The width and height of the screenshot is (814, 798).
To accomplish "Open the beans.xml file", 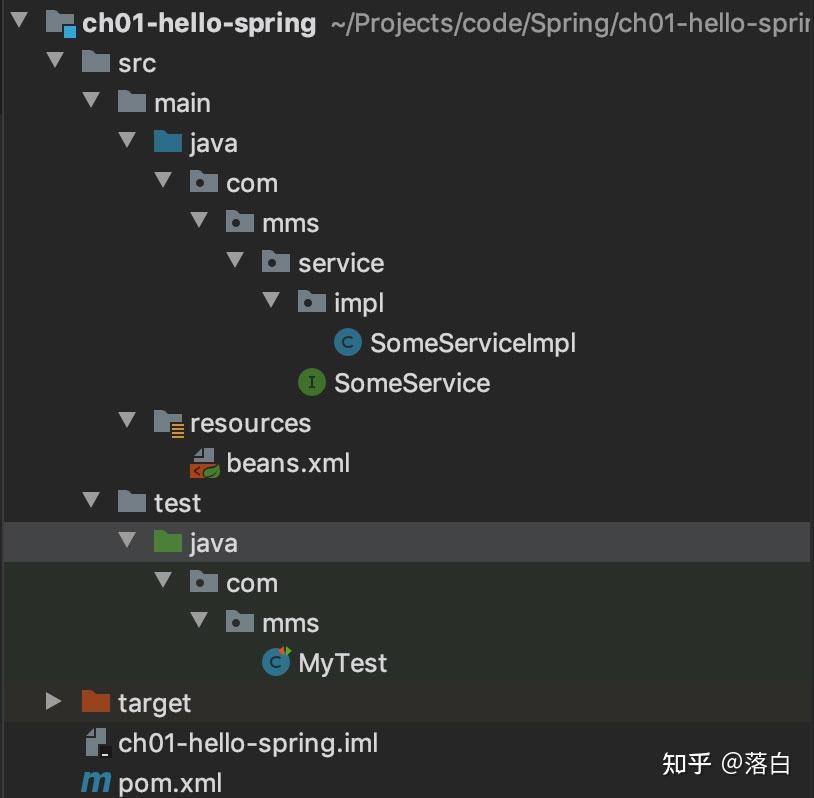I will (289, 462).
